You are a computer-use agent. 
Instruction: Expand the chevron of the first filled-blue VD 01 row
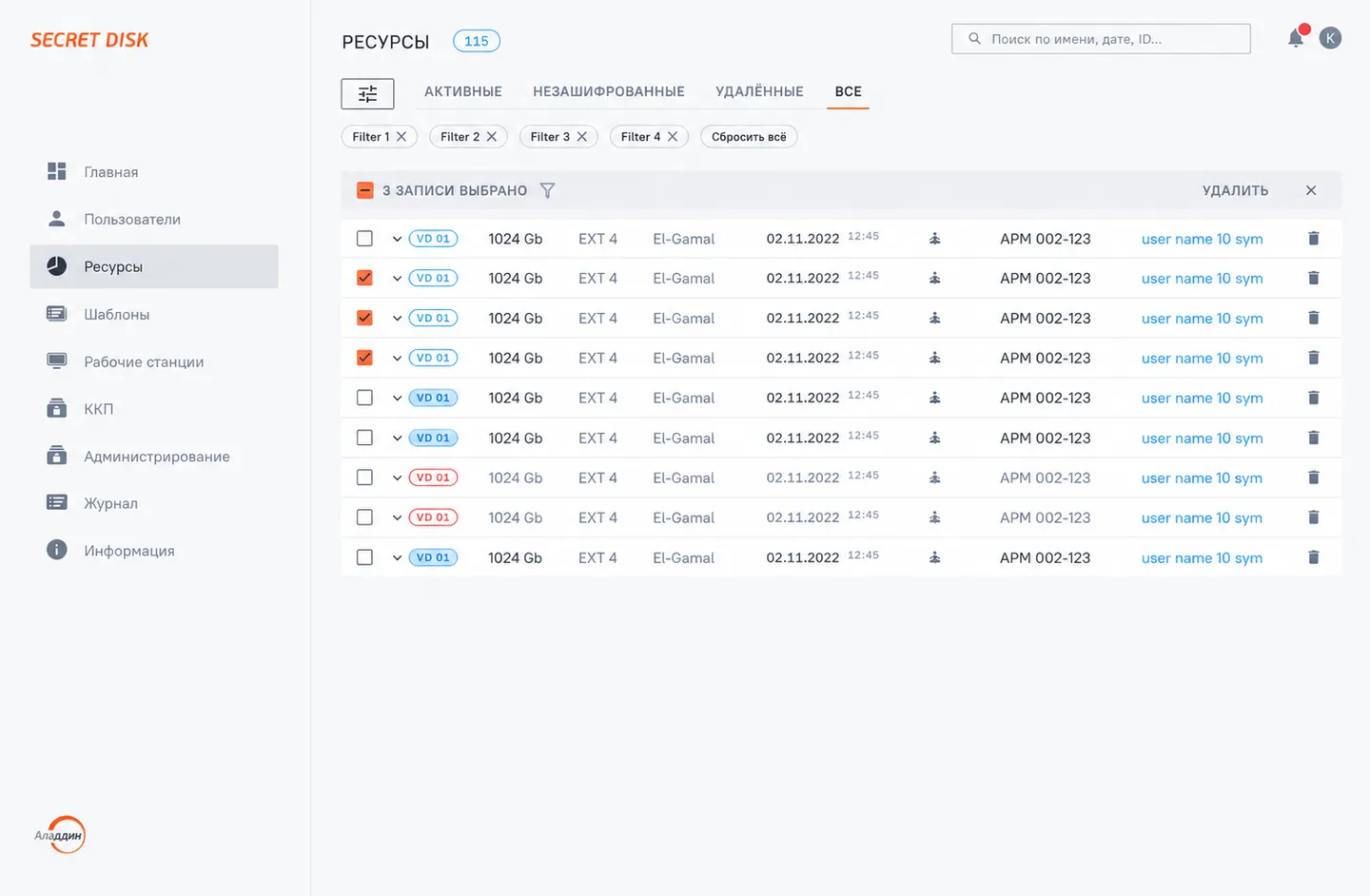(397, 398)
